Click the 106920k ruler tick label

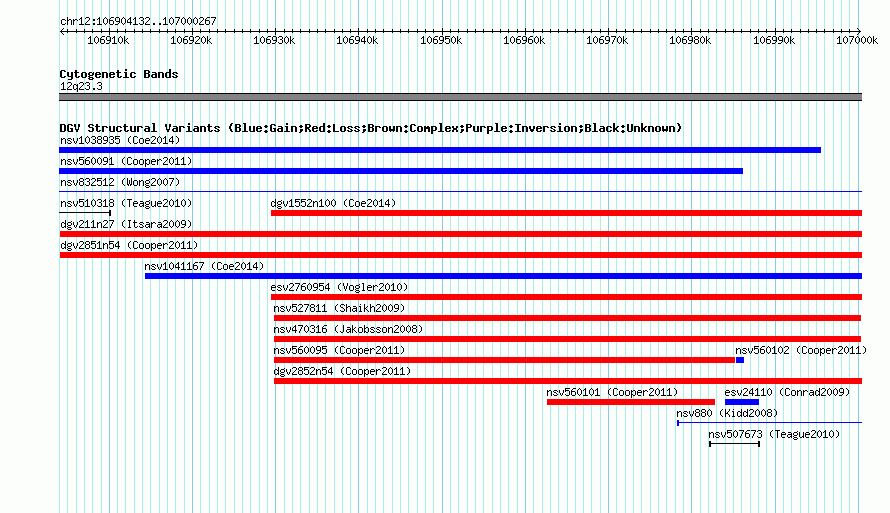191,40
